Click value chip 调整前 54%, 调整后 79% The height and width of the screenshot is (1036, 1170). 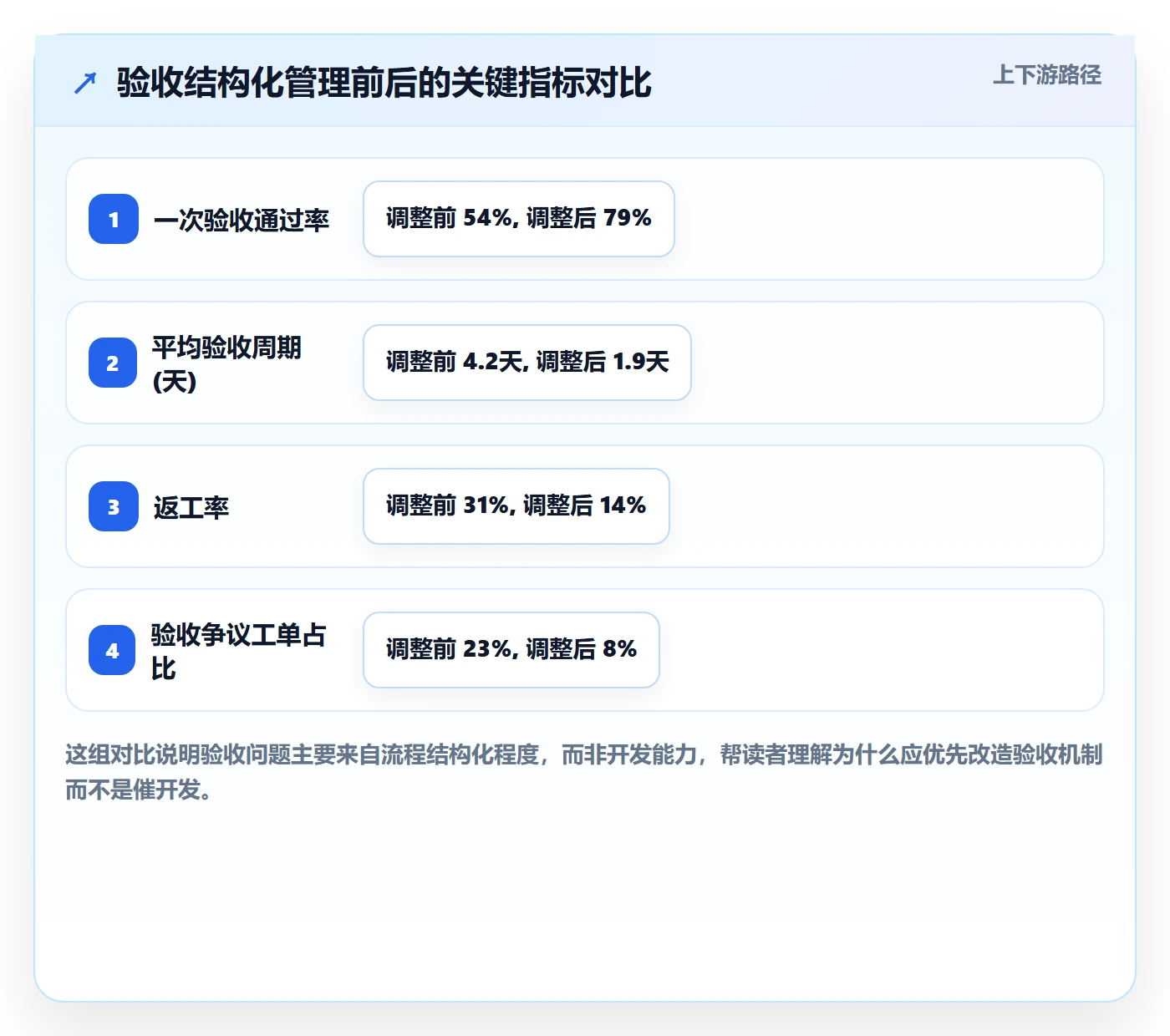click(519, 219)
